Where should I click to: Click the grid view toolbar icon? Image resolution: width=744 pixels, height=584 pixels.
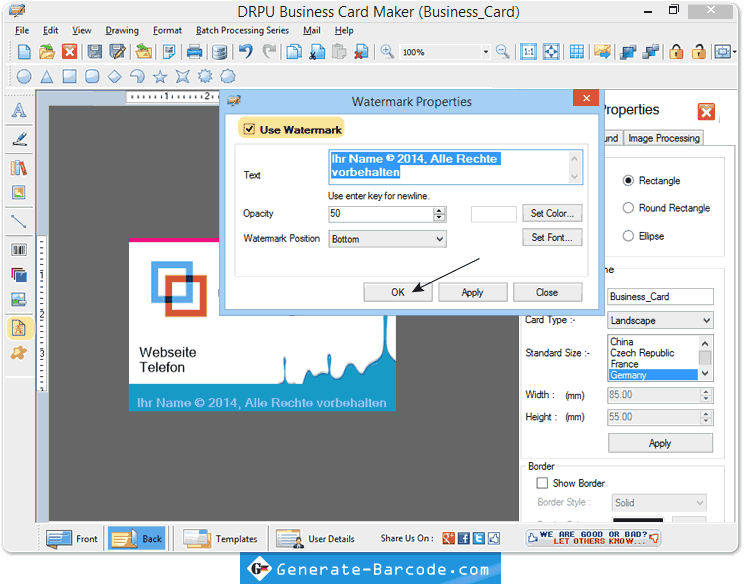pos(577,52)
